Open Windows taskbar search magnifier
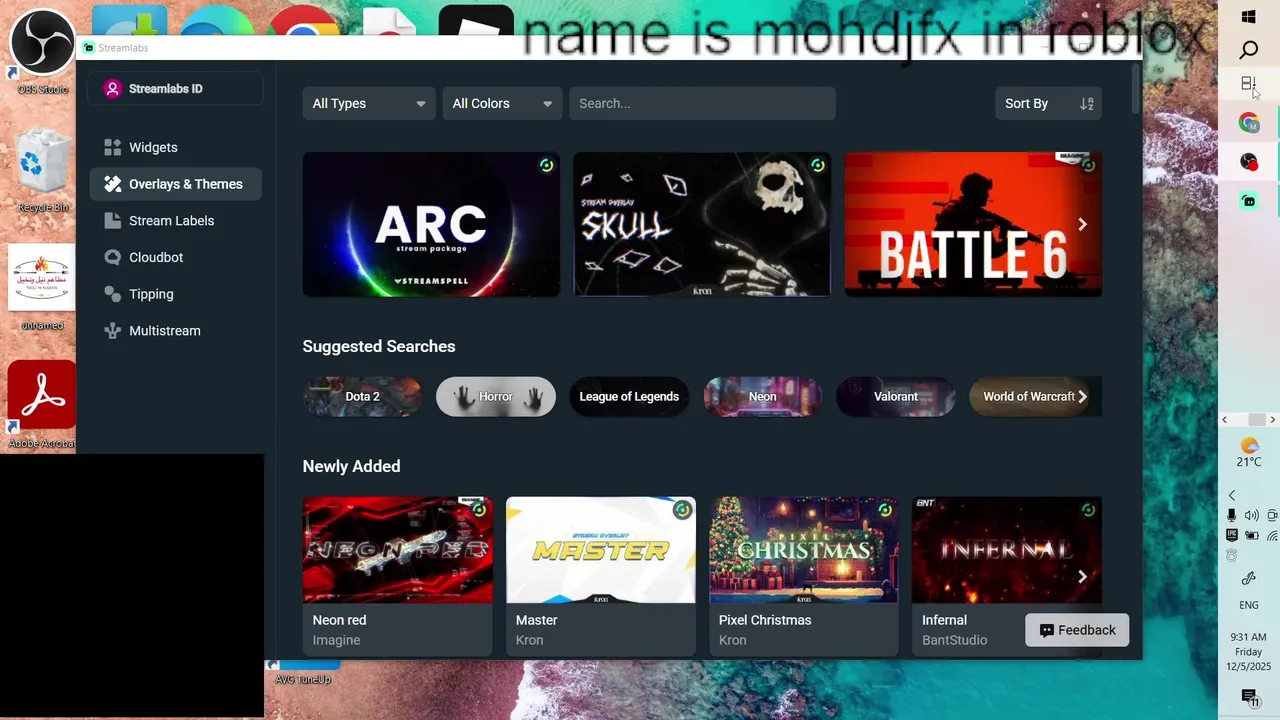1280x720 pixels. tap(1249, 50)
